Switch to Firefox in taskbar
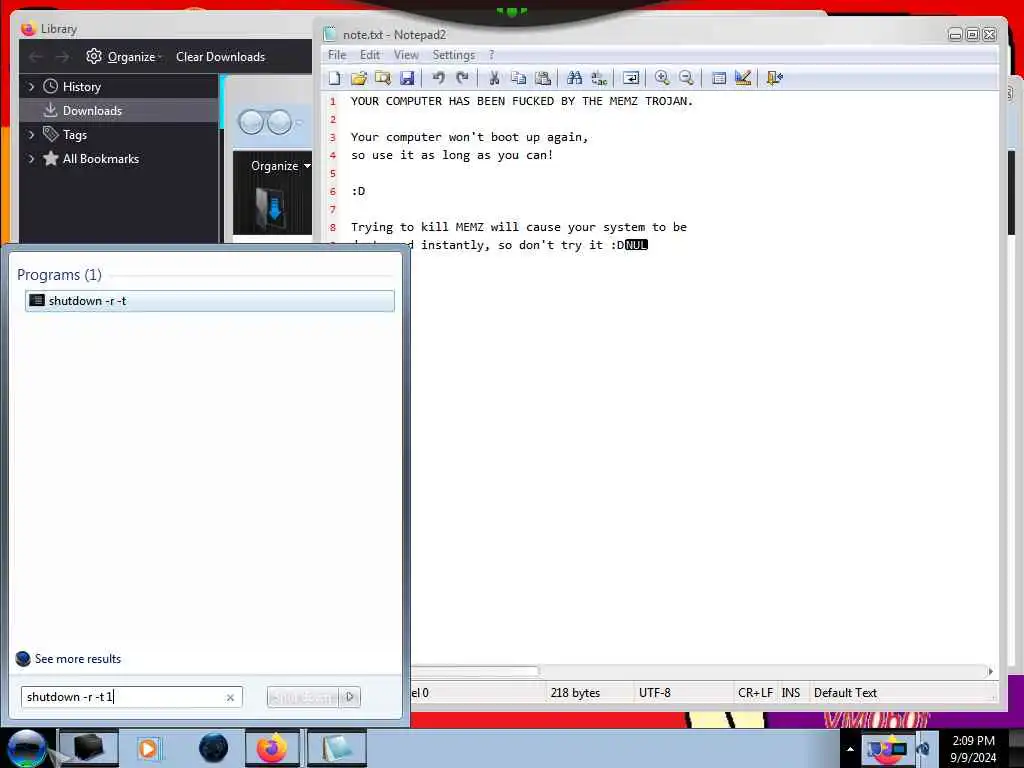 click(272, 748)
